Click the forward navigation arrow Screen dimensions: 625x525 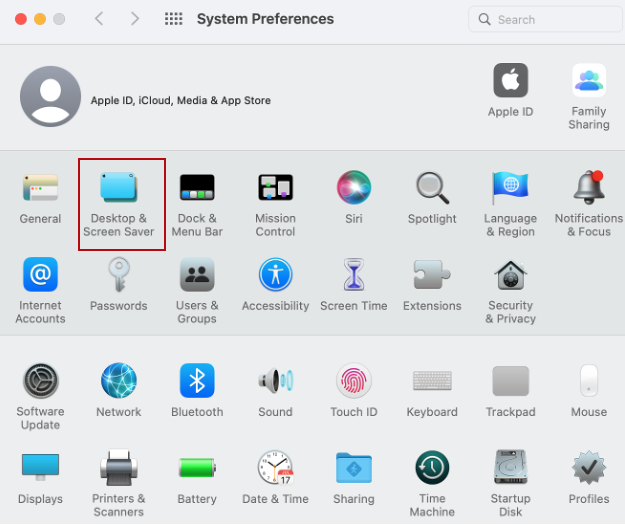[135, 18]
